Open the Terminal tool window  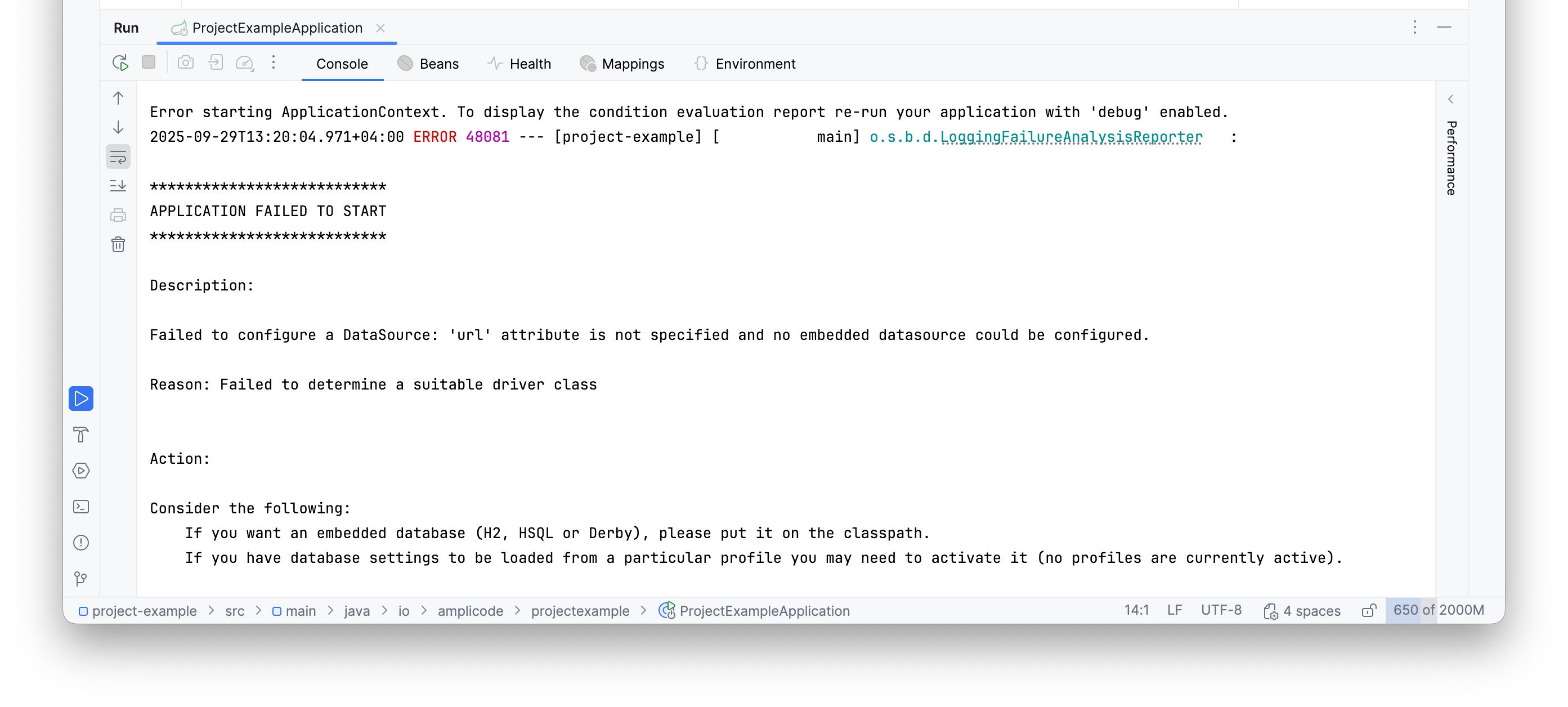(81, 507)
